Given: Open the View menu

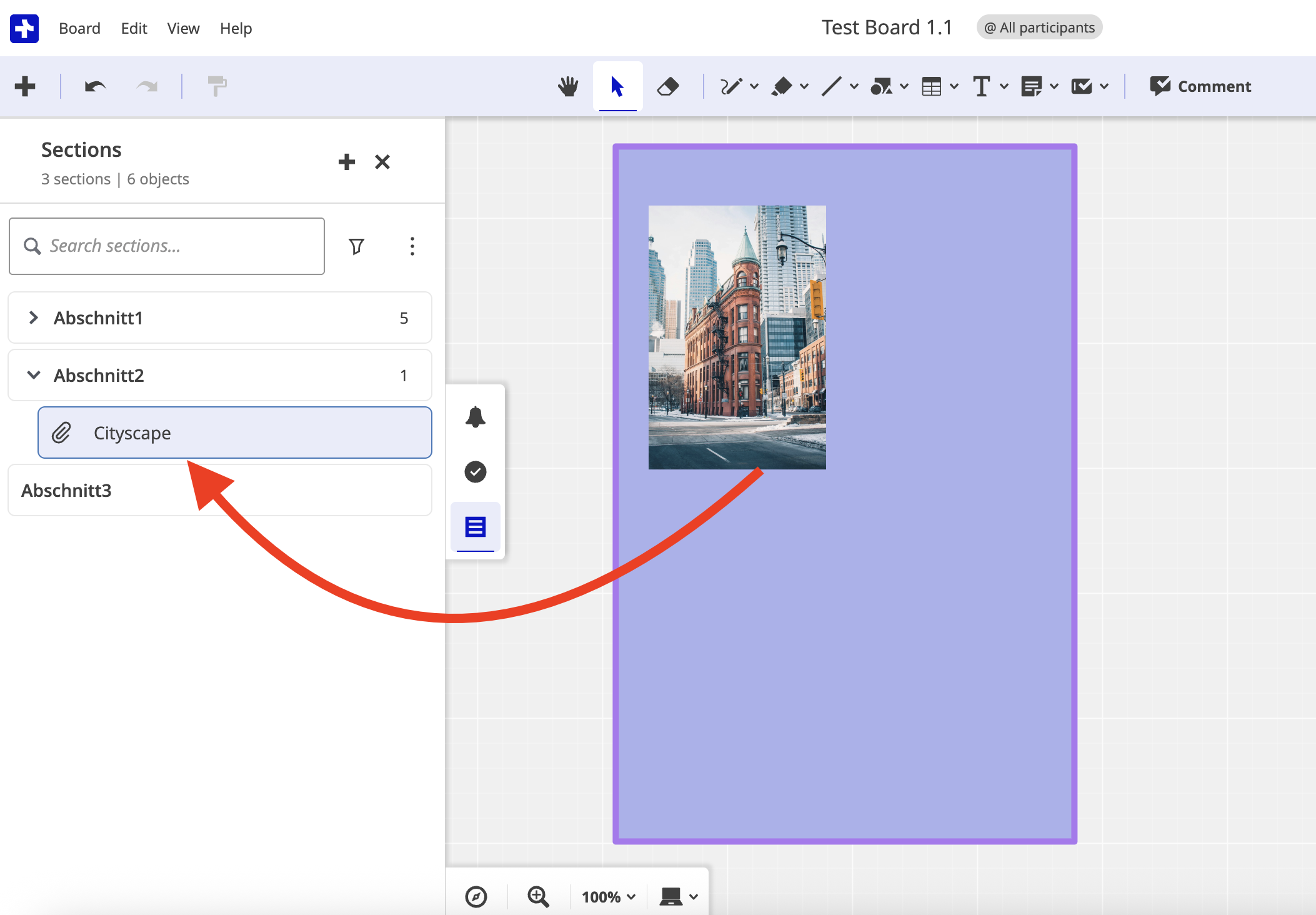Looking at the screenshot, I should 183,28.
